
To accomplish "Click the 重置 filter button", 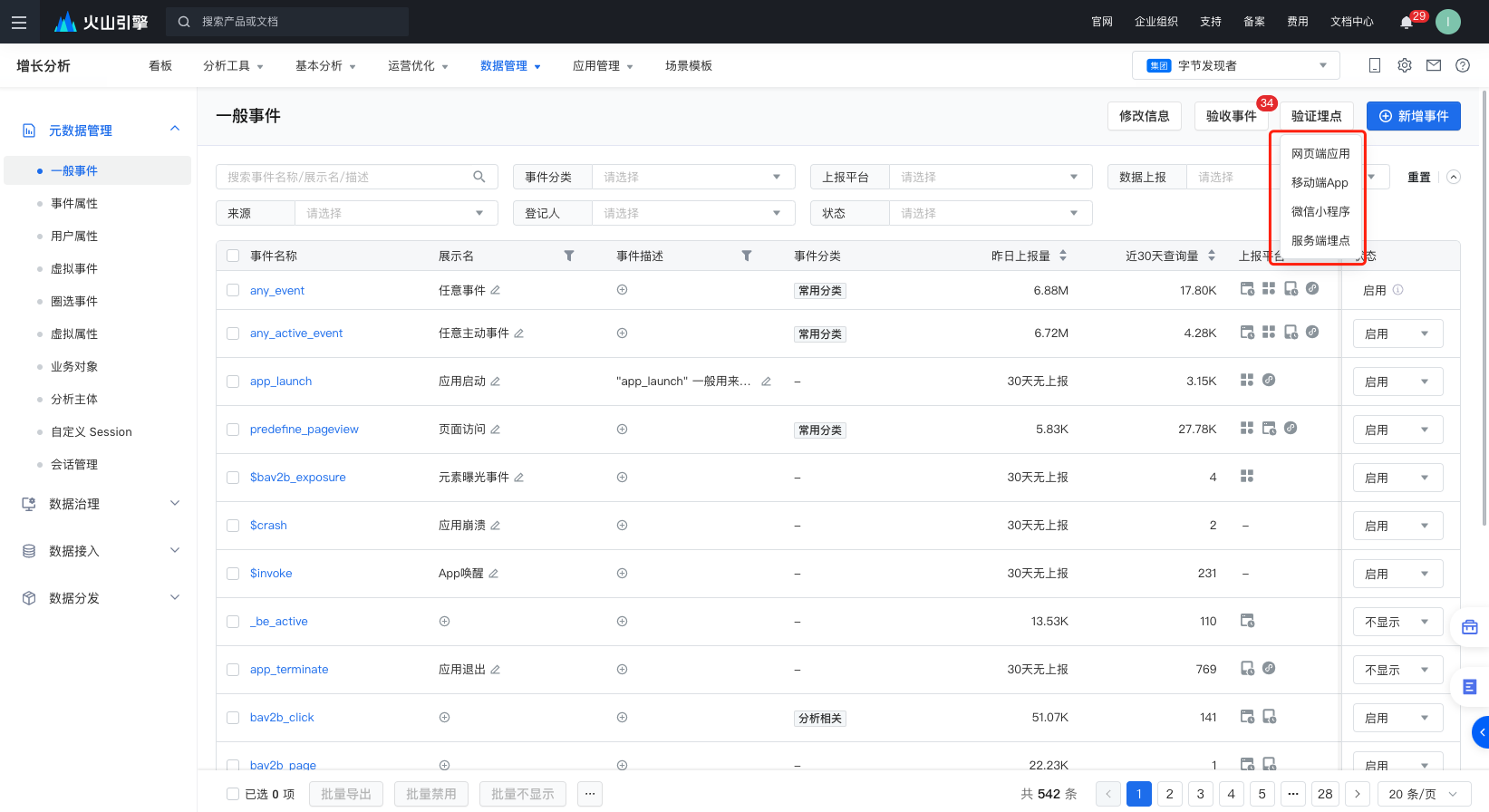I will 1418,177.
